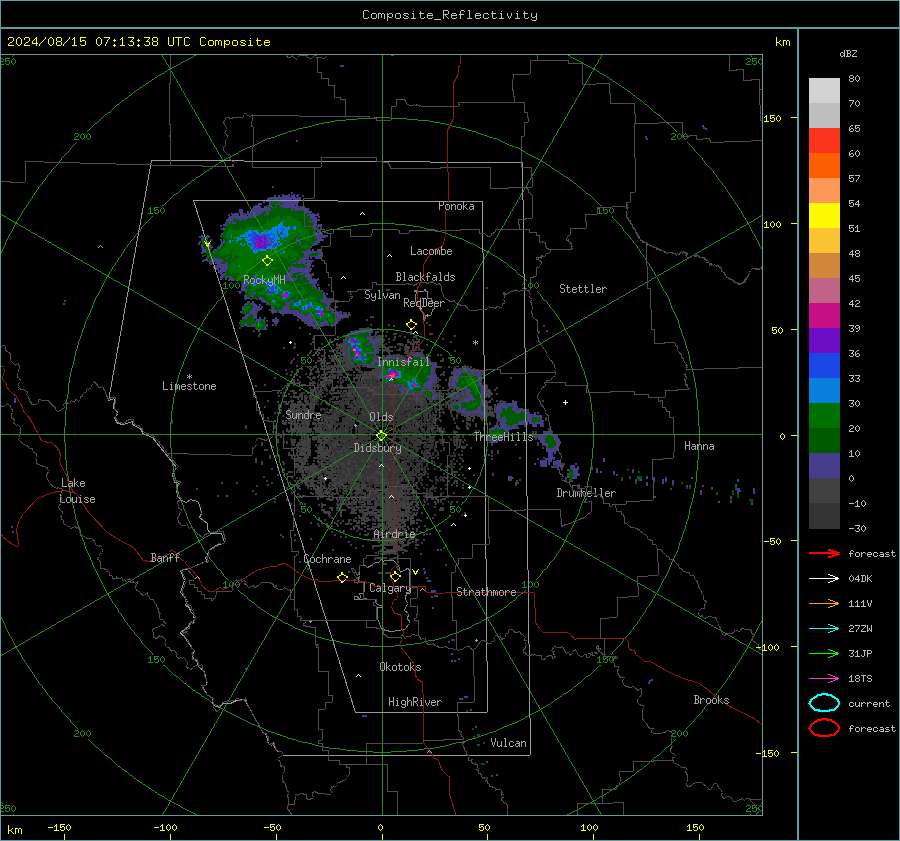The height and width of the screenshot is (841, 900).
Task: Click the dBZ legend heading
Action: (848, 54)
